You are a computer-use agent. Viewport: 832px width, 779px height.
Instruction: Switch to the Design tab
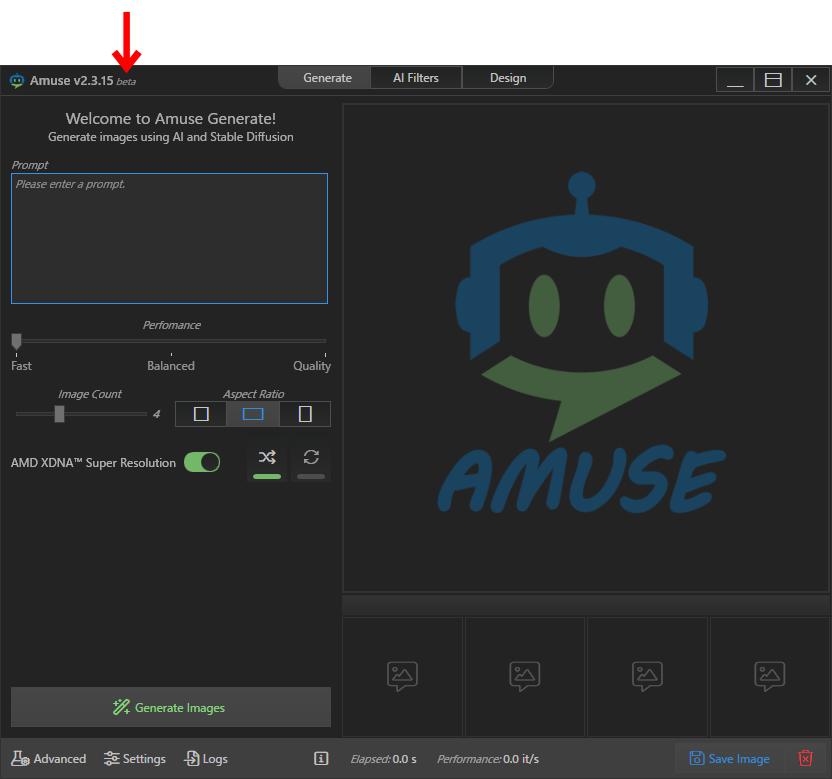coord(507,78)
